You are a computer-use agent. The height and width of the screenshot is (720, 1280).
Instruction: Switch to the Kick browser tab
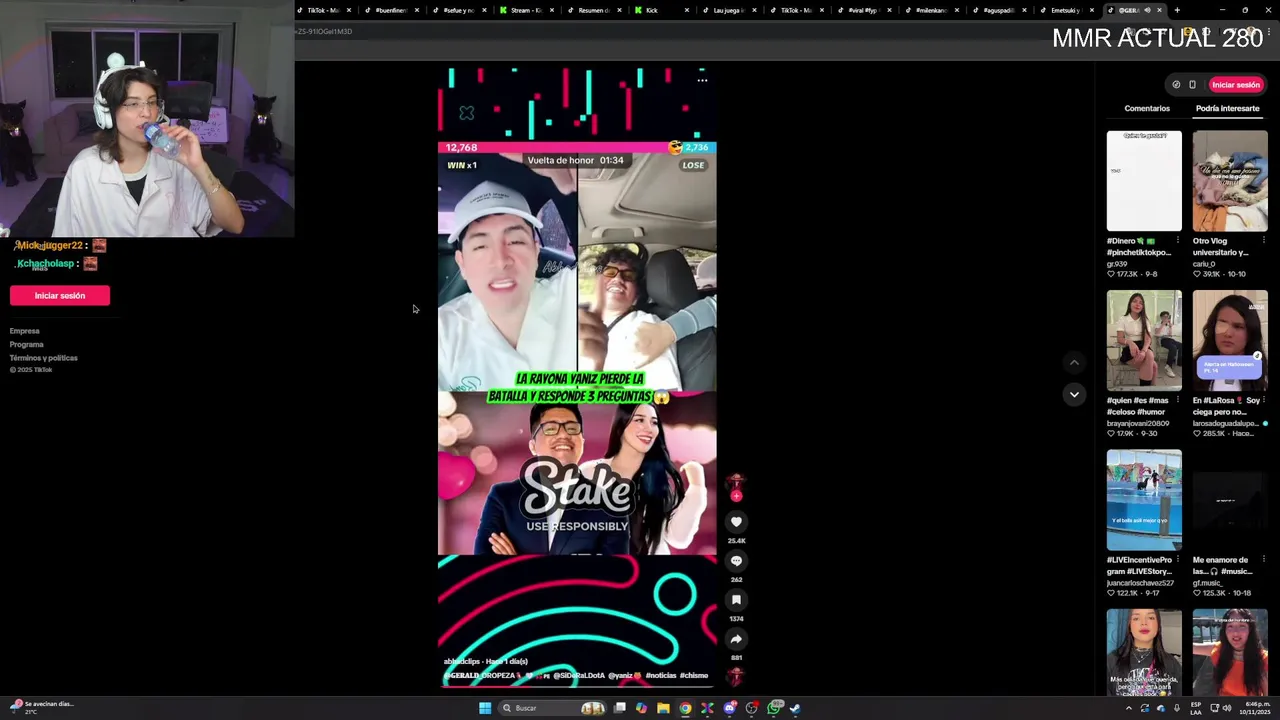click(x=660, y=10)
